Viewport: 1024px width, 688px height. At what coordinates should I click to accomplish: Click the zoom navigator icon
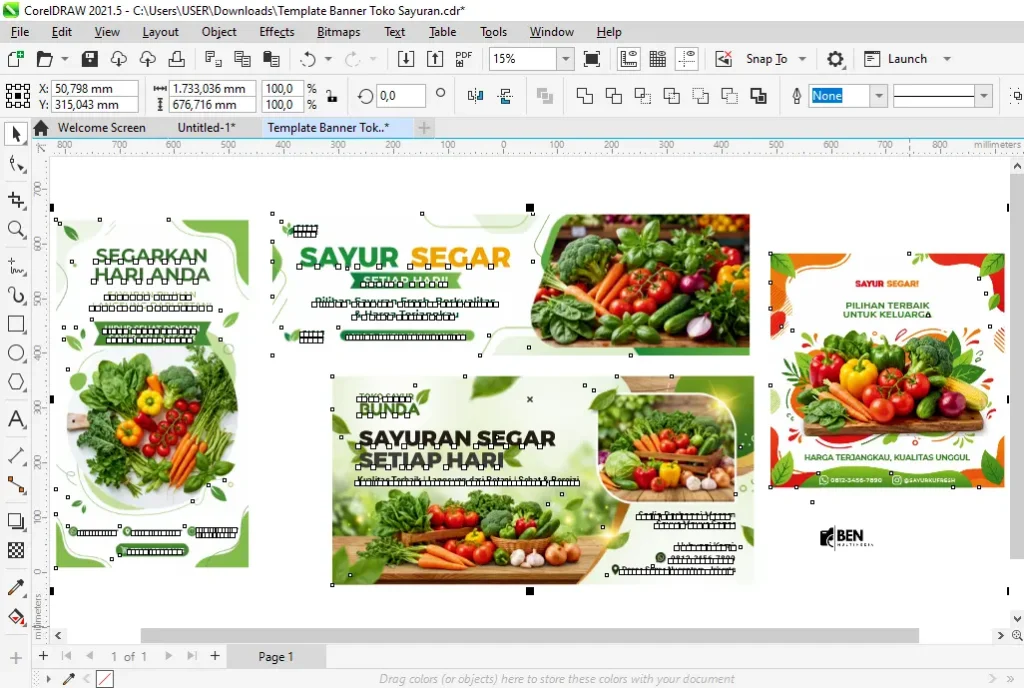tap(1017, 635)
